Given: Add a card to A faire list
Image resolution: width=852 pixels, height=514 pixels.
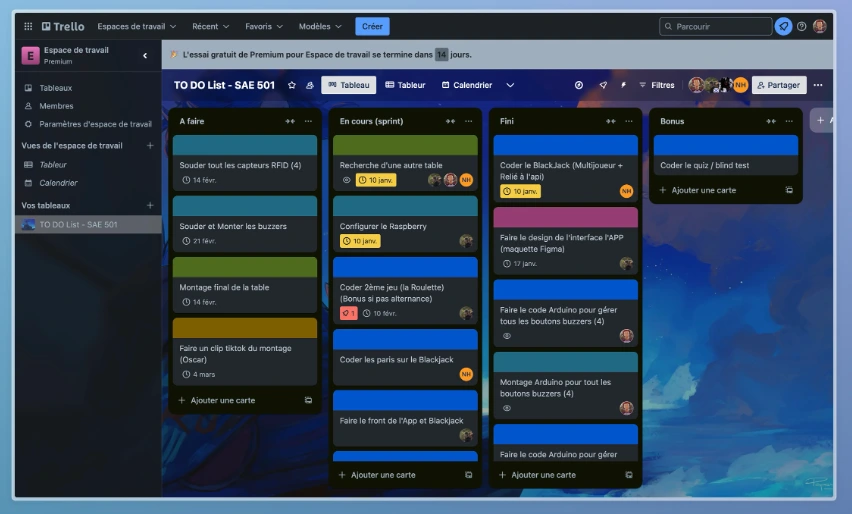Looking at the screenshot, I should click(x=223, y=400).
